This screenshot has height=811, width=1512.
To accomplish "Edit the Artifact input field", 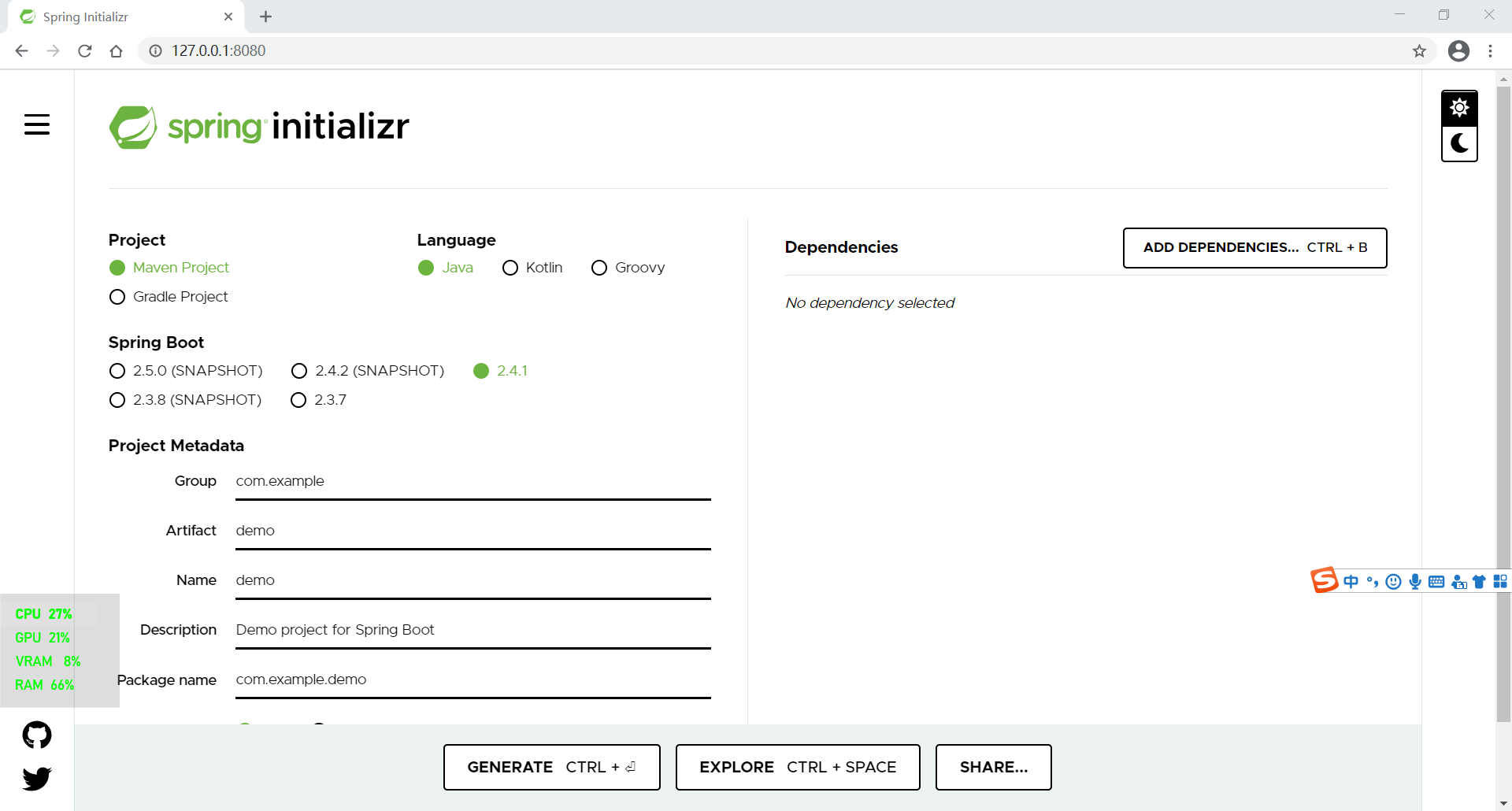I will pos(472,531).
